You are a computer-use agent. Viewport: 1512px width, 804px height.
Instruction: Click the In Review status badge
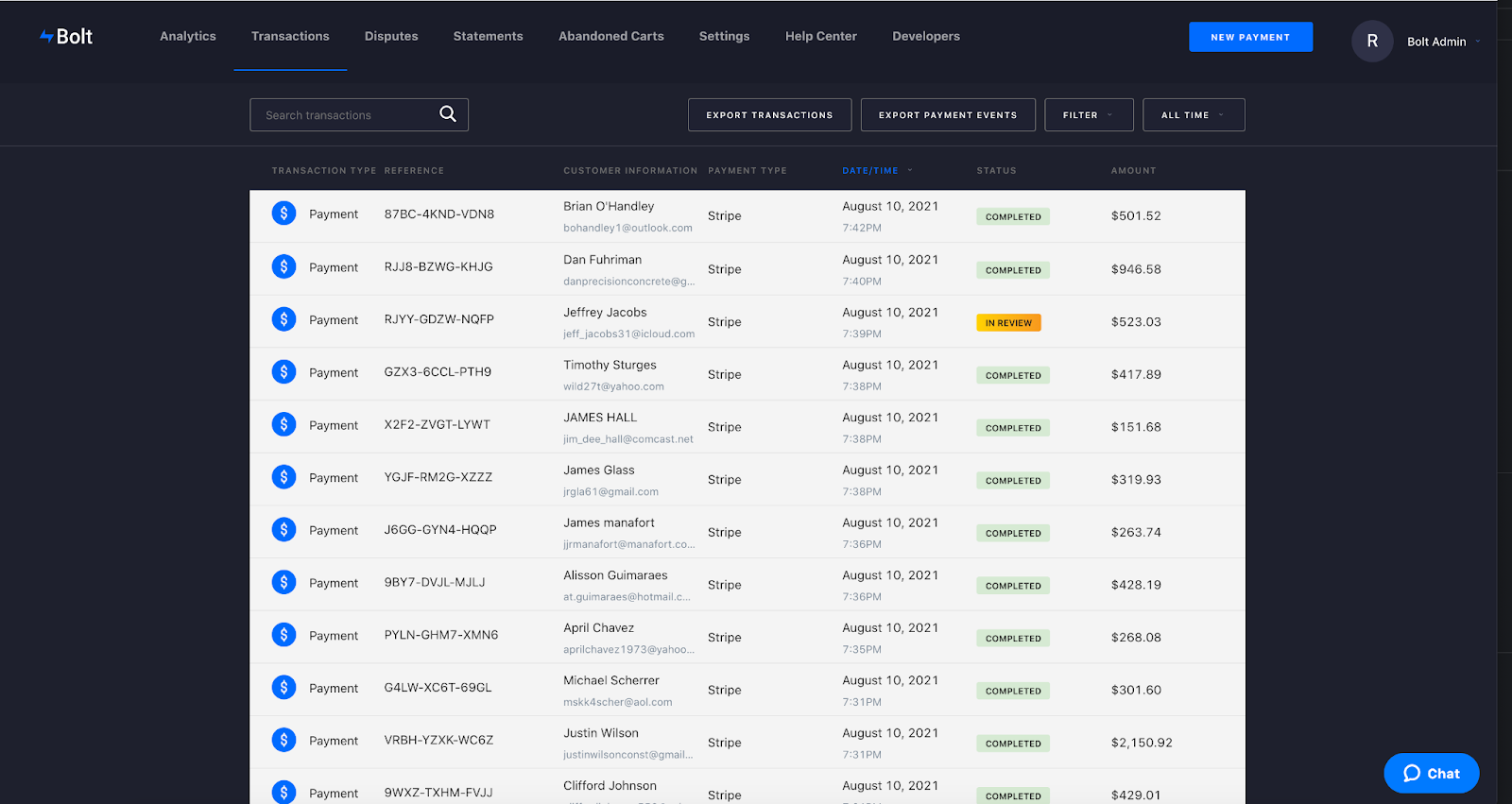(1008, 323)
